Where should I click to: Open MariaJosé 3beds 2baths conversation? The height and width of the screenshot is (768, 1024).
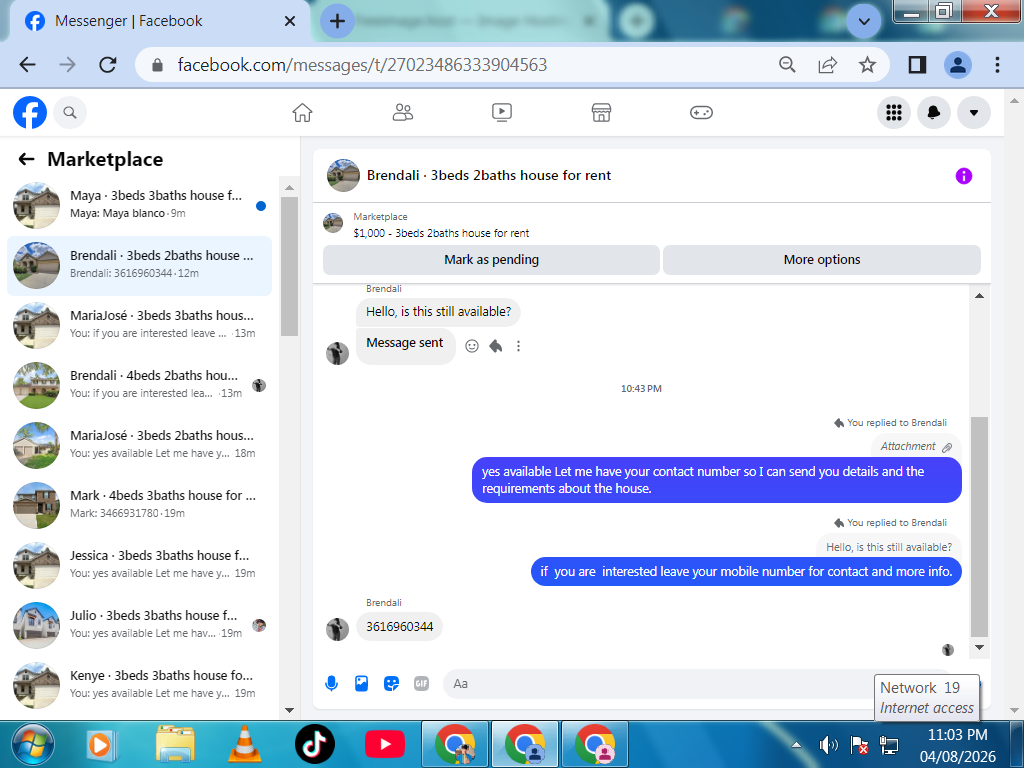pyautogui.click(x=139, y=445)
